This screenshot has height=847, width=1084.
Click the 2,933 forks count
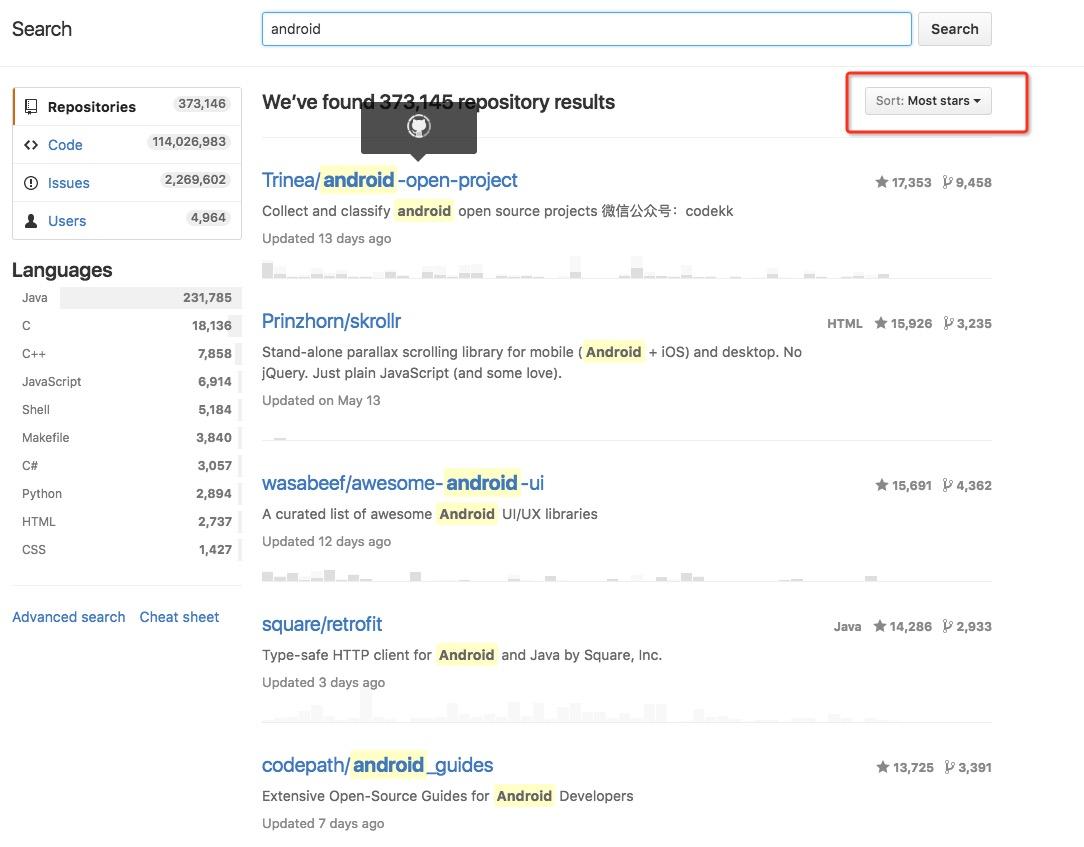[x=973, y=626]
